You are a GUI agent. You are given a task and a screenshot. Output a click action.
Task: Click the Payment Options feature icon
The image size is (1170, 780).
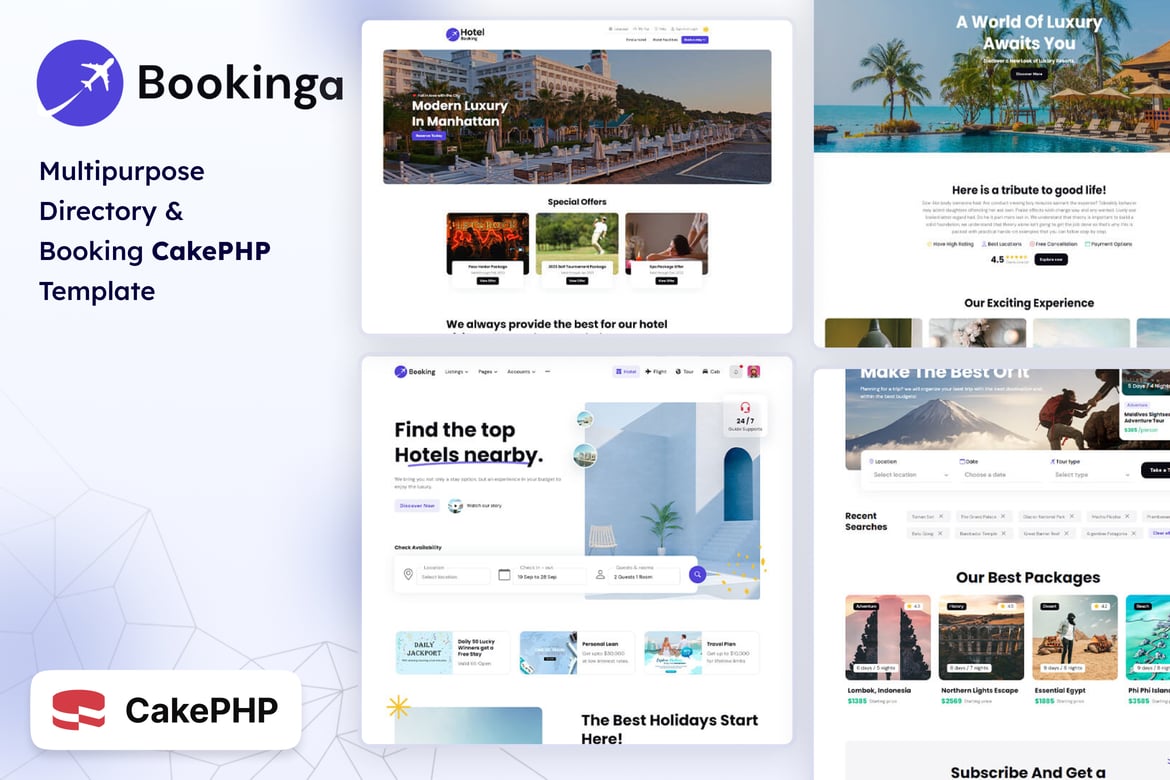pos(1087,244)
